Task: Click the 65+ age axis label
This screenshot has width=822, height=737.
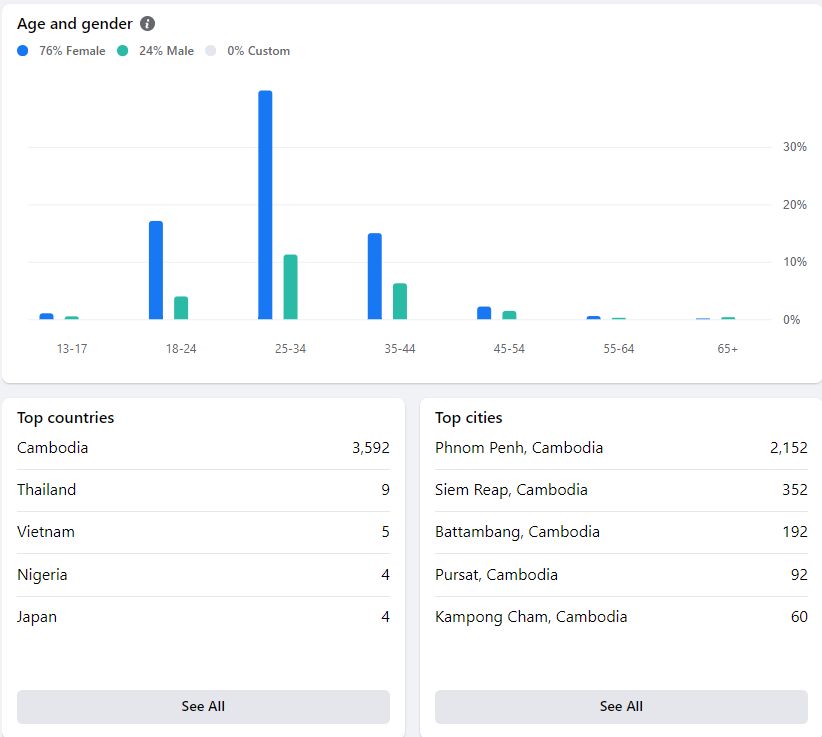Action: [728, 349]
